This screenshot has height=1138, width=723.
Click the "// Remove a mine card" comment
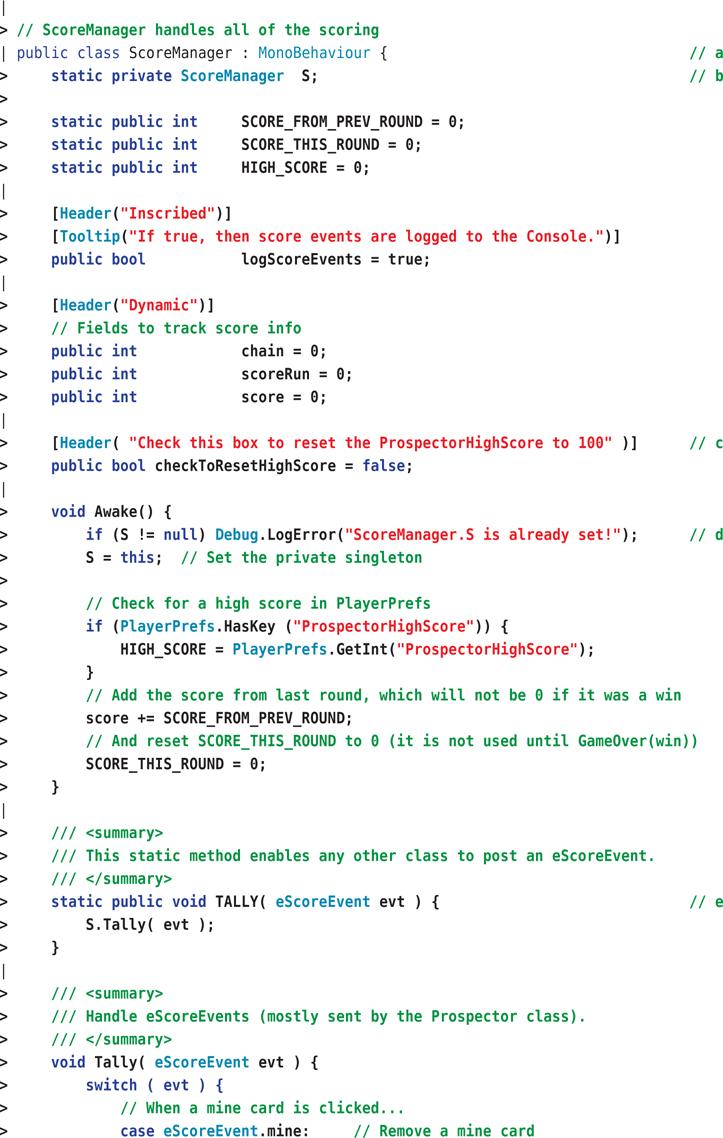444,1131
